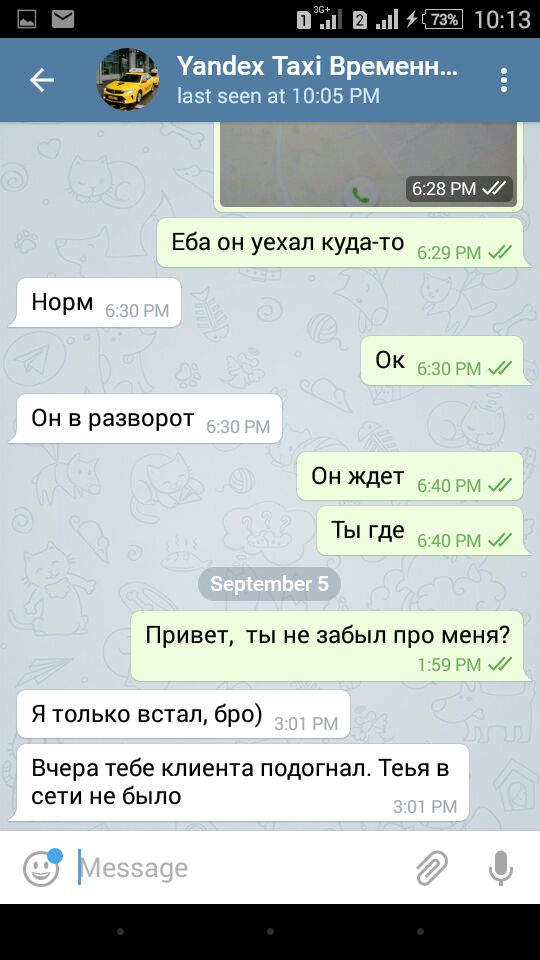Image resolution: width=540 pixels, height=960 pixels.
Task: Tap the 'last seen at 10:05 PM' status
Action: tap(278, 96)
